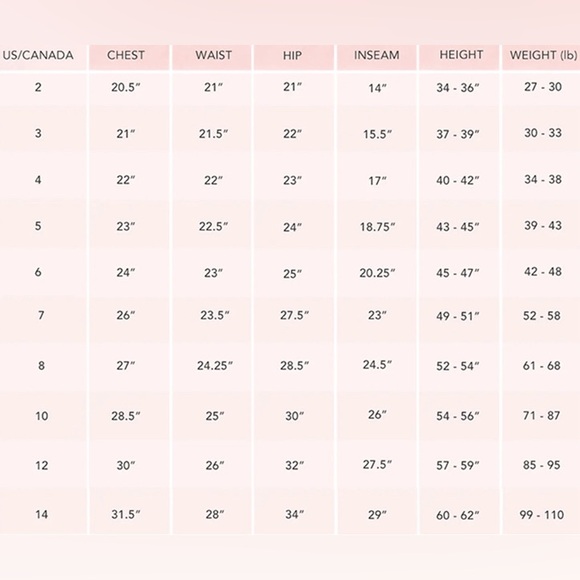The width and height of the screenshot is (580, 580).
Task: Click height range 60 - 62"
Action: tap(458, 515)
